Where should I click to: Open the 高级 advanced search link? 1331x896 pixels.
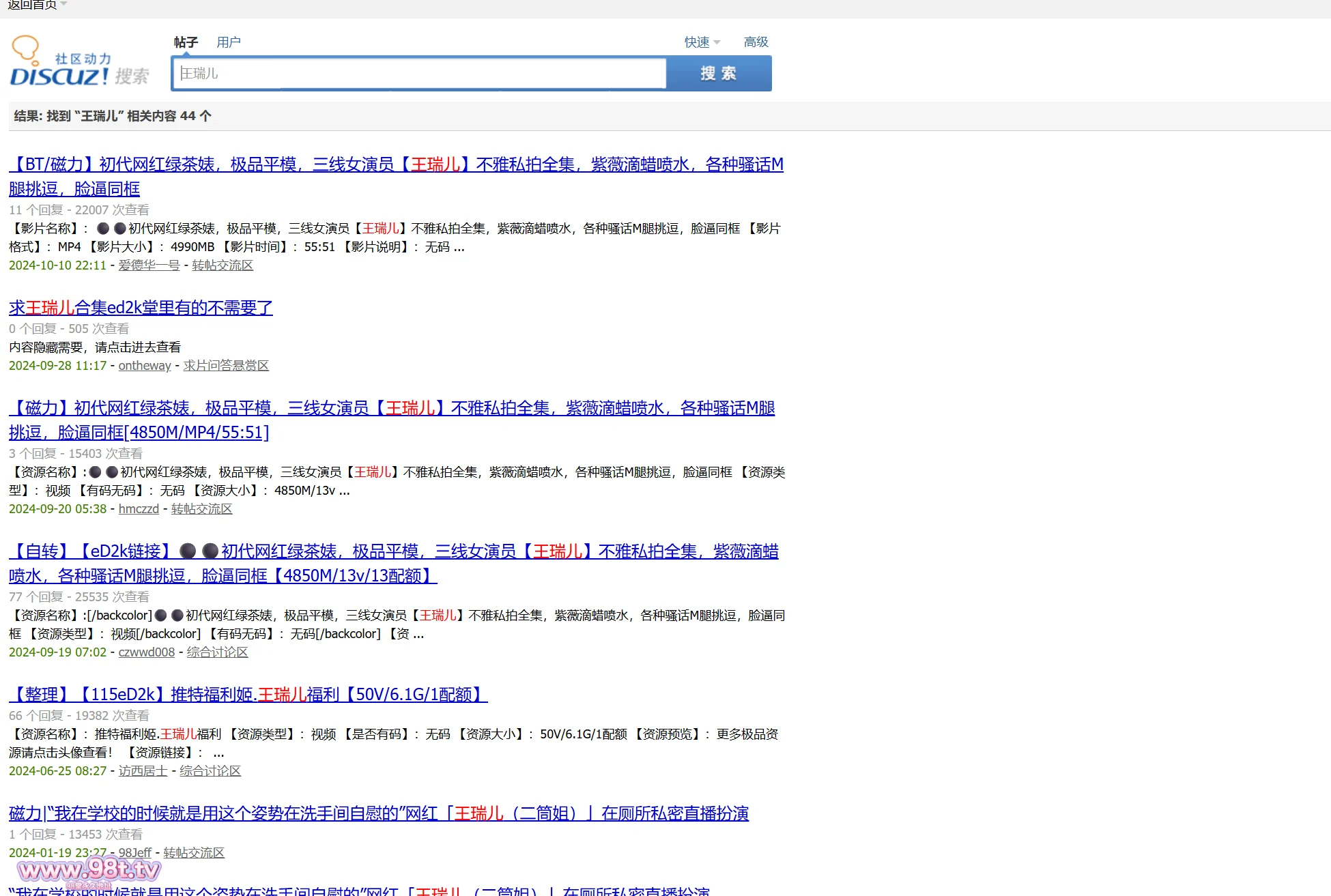756,42
